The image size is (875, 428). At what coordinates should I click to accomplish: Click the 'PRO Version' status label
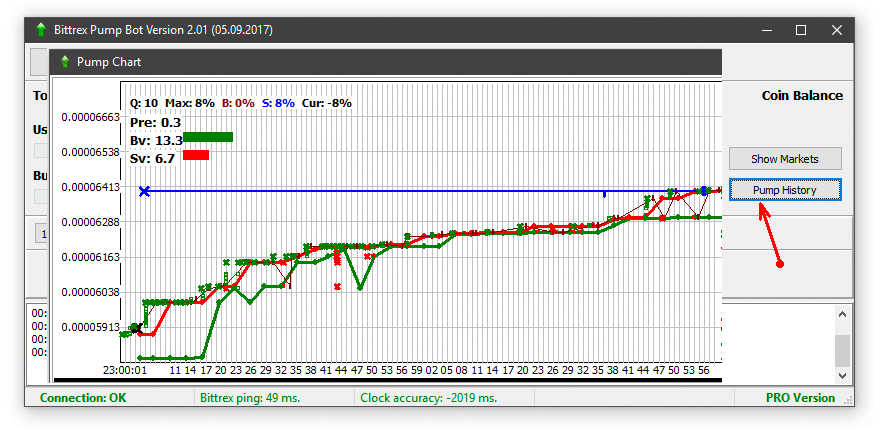point(800,398)
